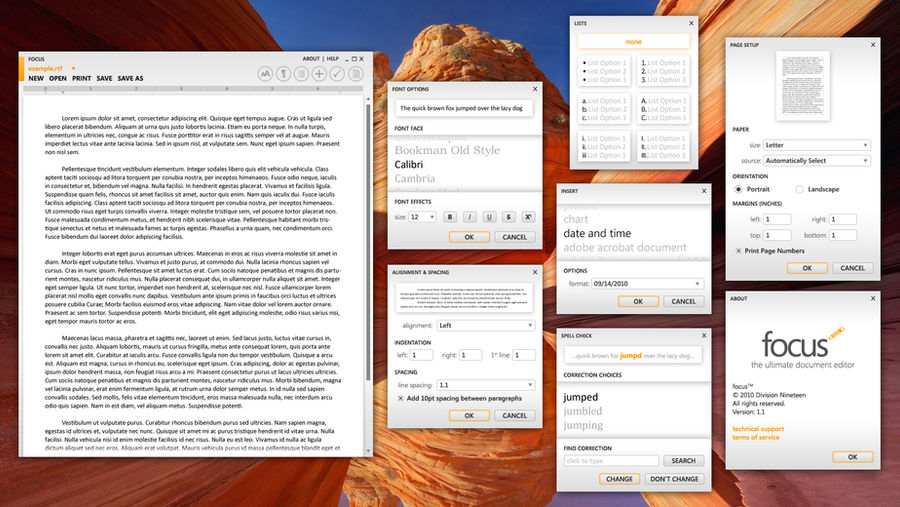This screenshot has height=507, width=900.
Task: Toggle Add 10pt spacing between paragraphs
Action: coord(401,398)
